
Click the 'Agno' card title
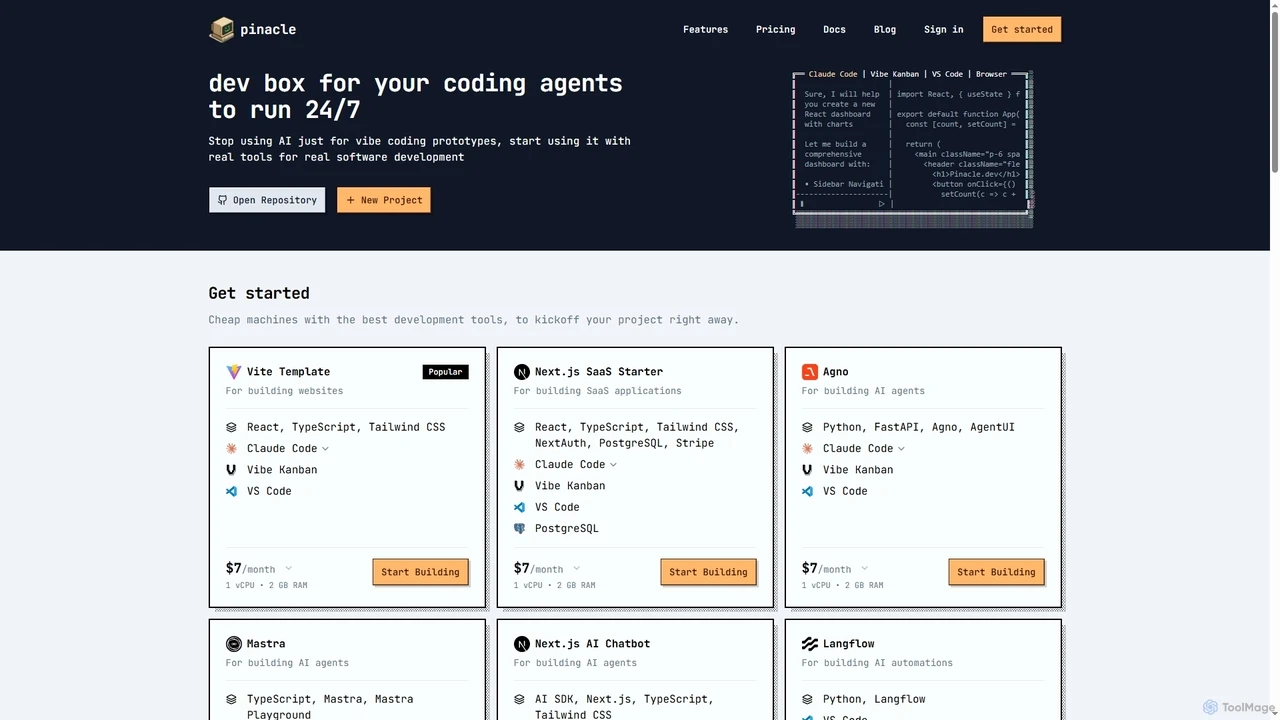[x=835, y=372]
